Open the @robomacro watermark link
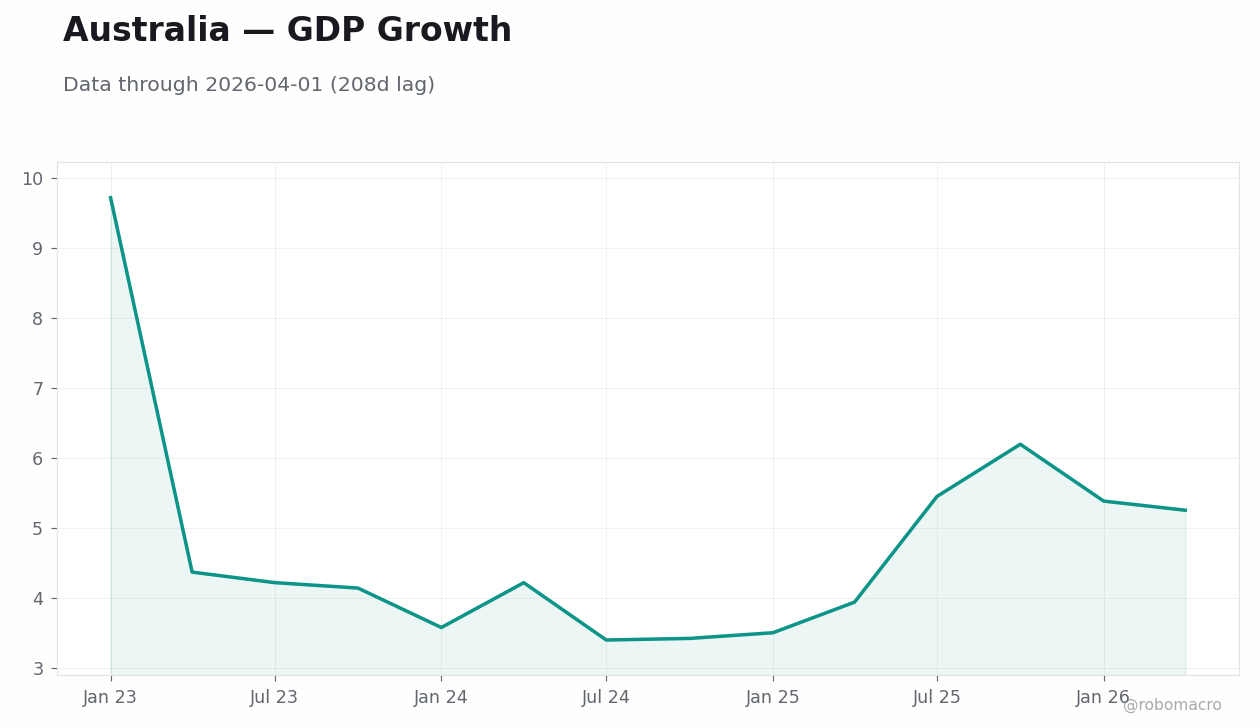This screenshot has width=1260, height=728. click(x=1172, y=705)
